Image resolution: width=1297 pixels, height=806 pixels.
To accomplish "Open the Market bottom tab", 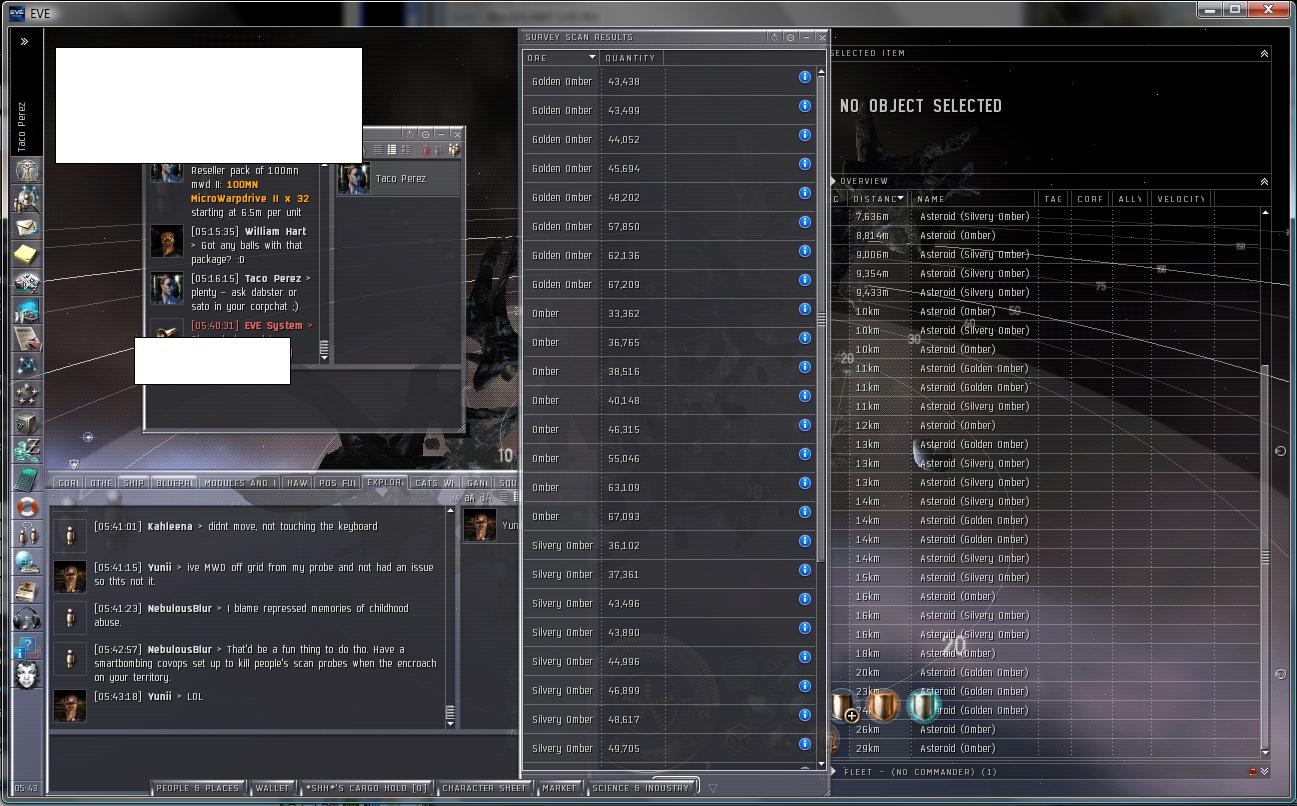I will click(x=559, y=788).
